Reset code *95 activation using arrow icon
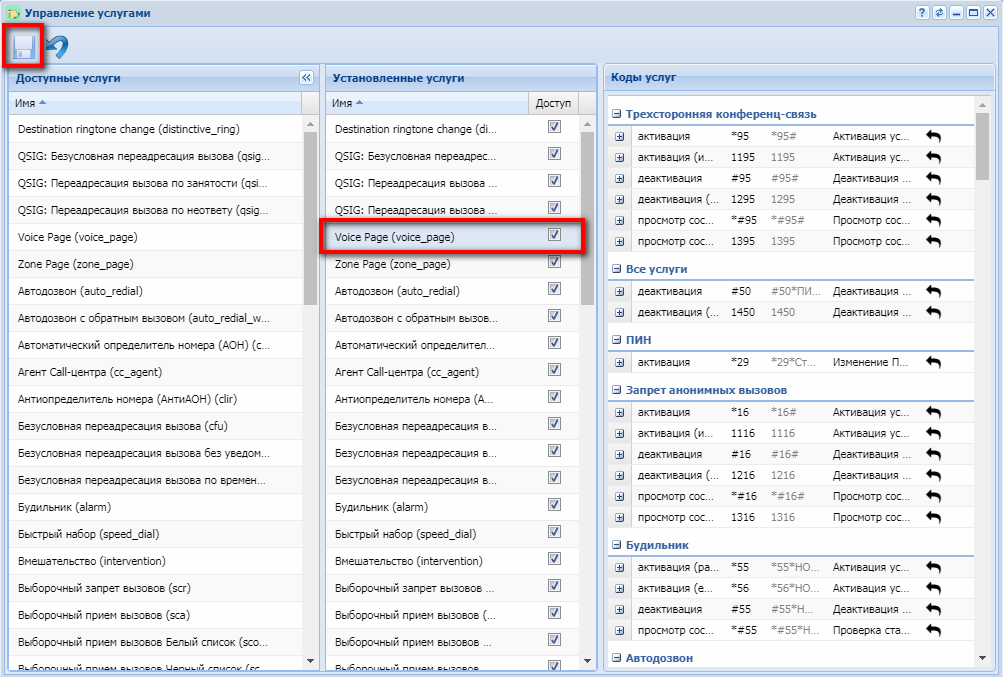This screenshot has width=1003, height=677. pyautogui.click(x=933, y=136)
